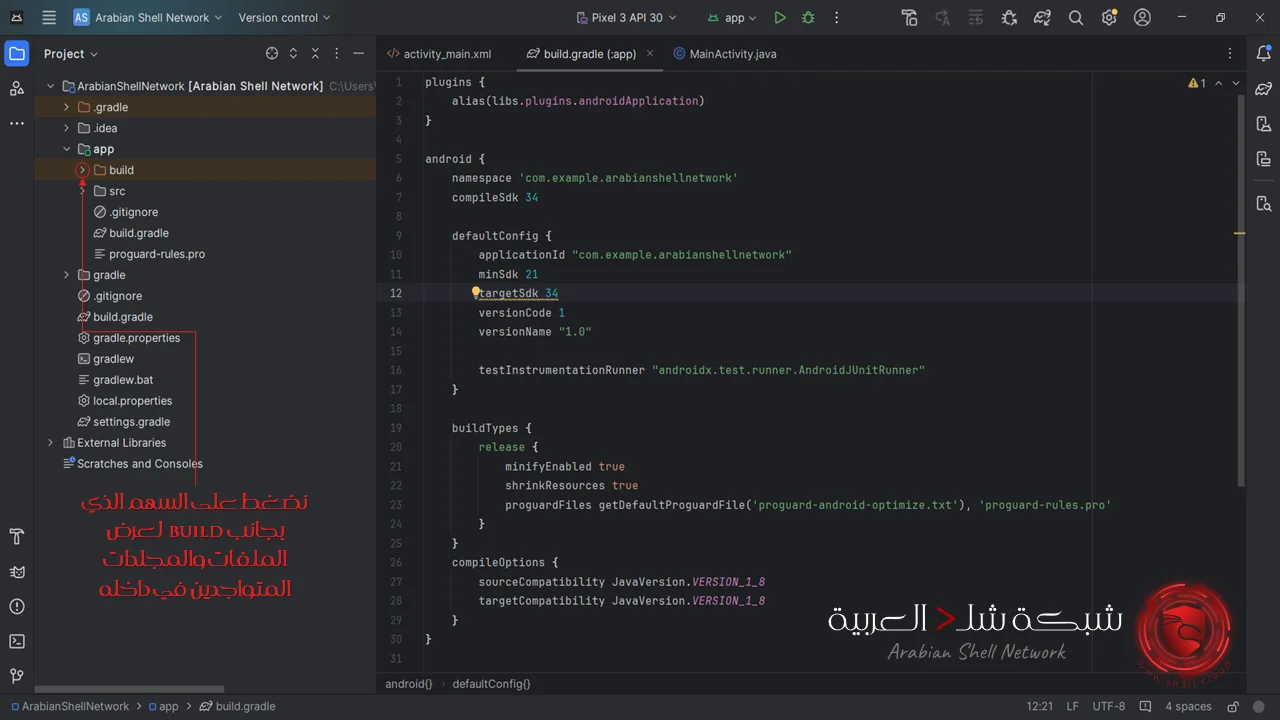Image resolution: width=1280 pixels, height=720 pixels.
Task: Click the android{} breadcrumb
Action: [409, 684]
